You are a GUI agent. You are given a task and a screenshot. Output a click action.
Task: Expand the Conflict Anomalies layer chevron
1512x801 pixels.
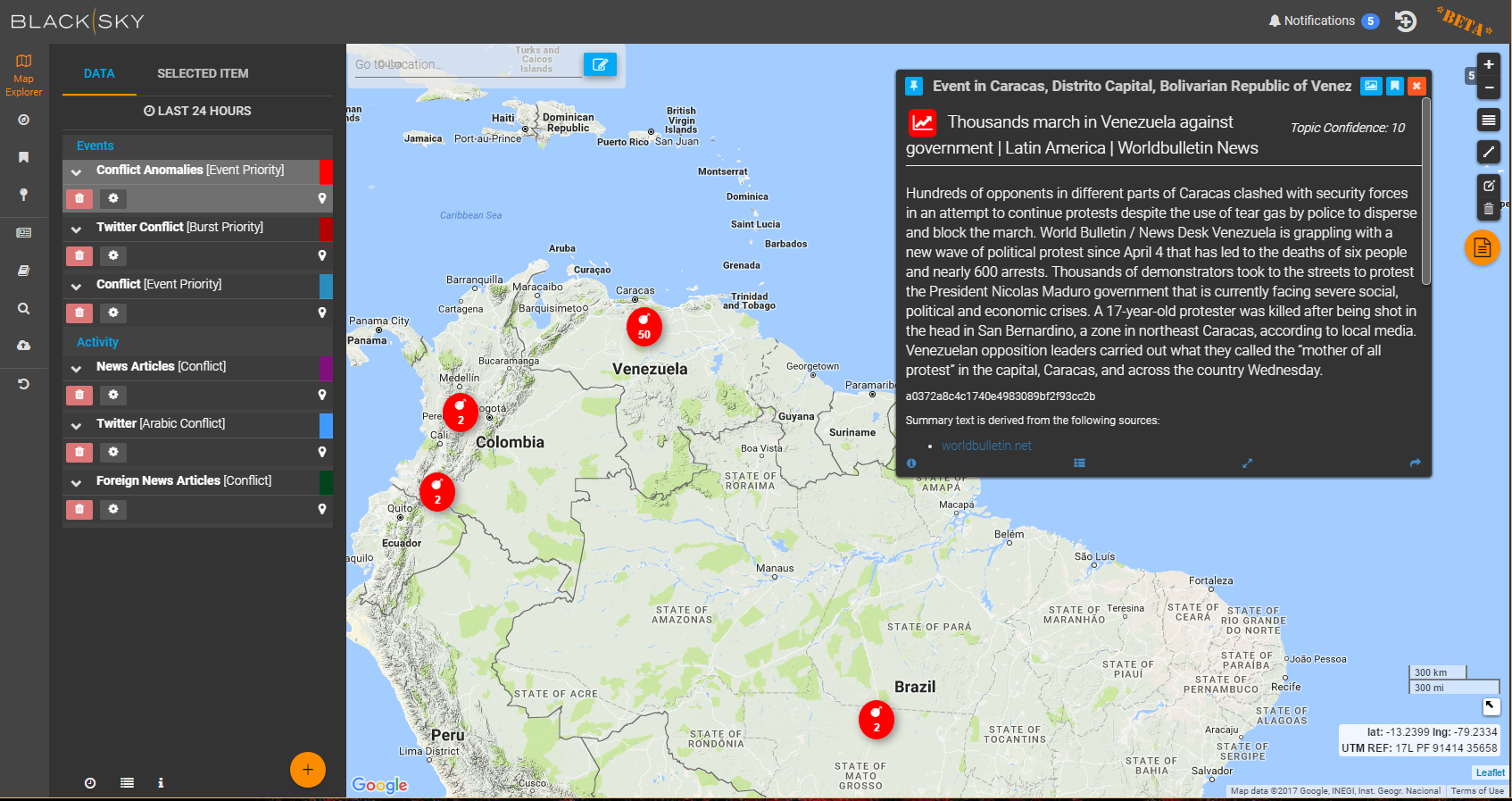pyautogui.click(x=77, y=171)
